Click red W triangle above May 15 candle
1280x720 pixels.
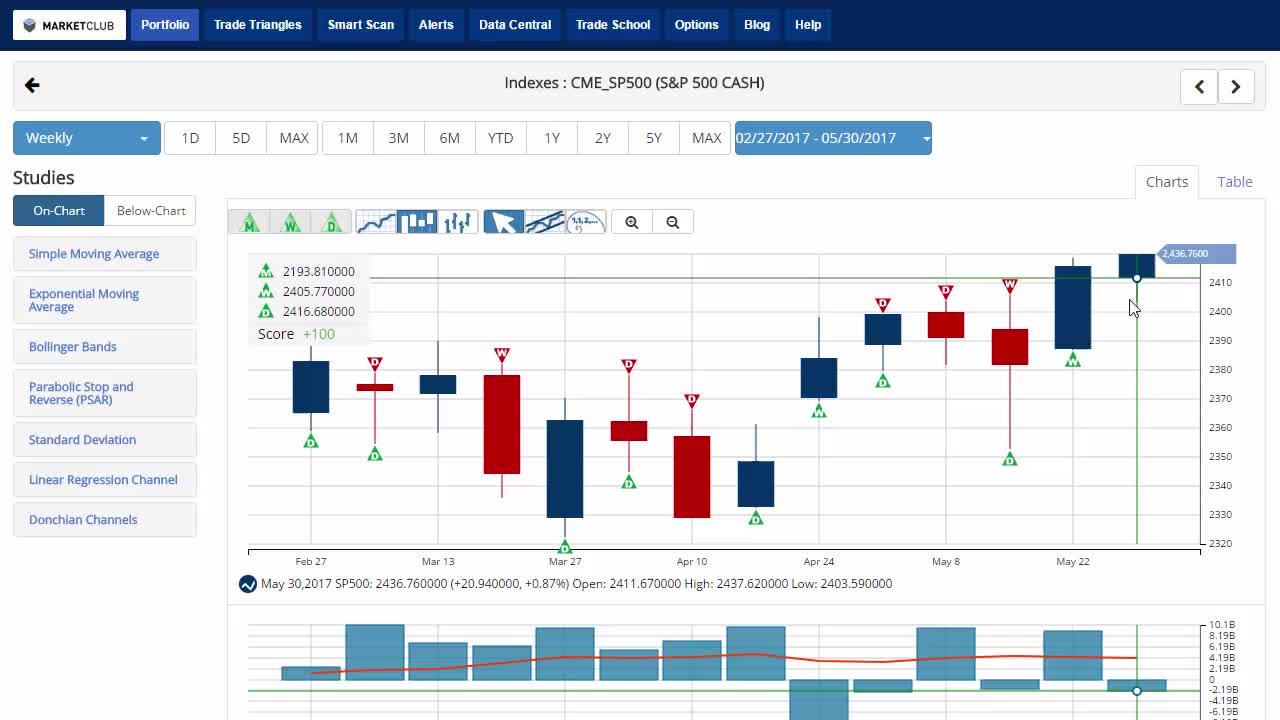click(x=1010, y=286)
